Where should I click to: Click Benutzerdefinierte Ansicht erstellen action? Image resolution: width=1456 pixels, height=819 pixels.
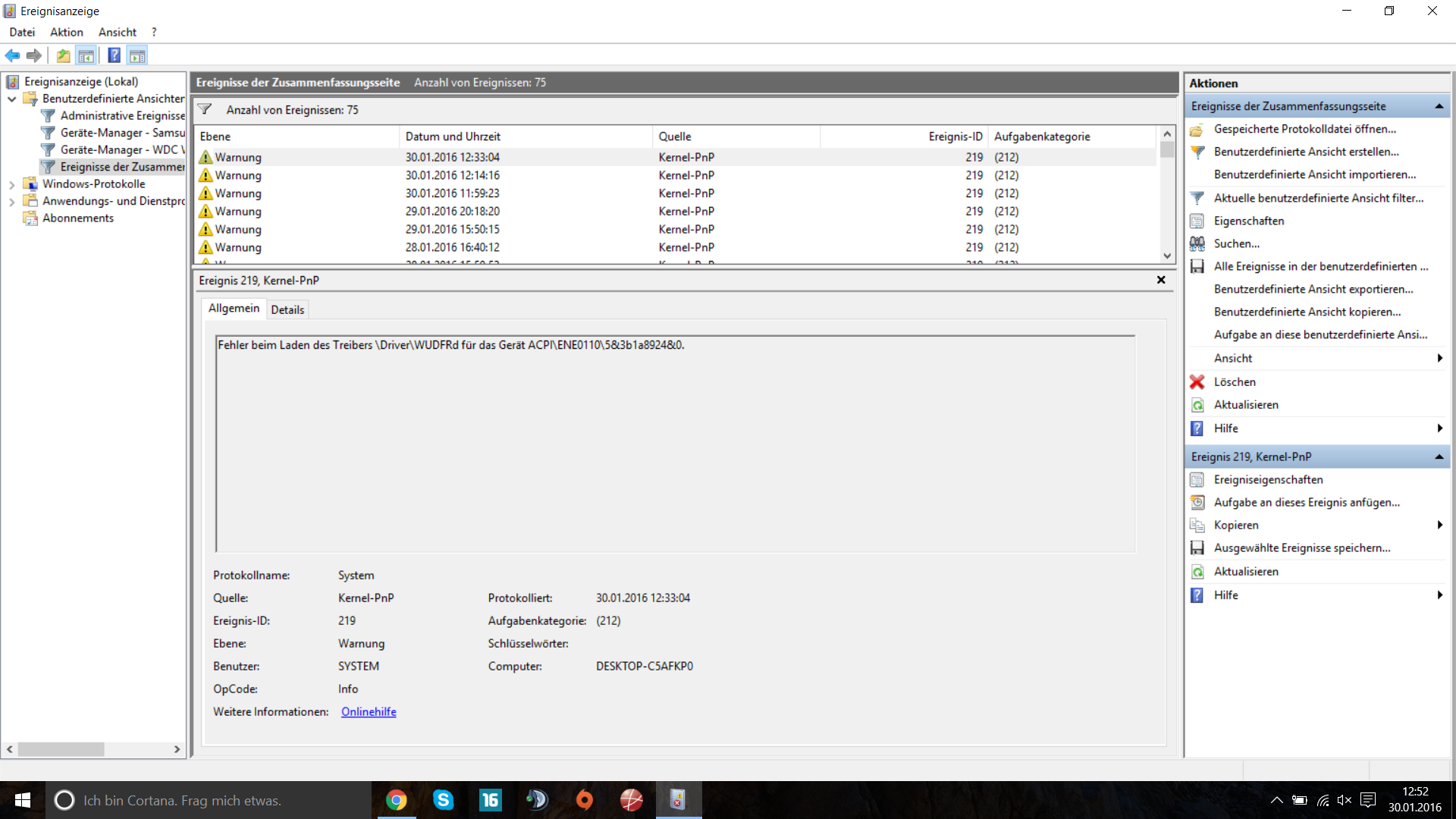click(1306, 152)
